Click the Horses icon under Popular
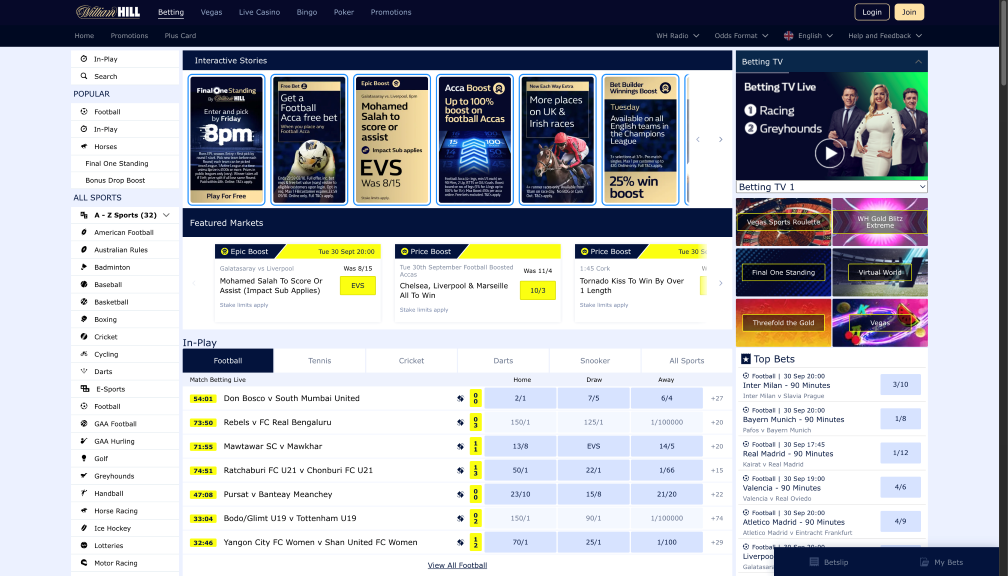1008x576 pixels. click(x=84, y=147)
